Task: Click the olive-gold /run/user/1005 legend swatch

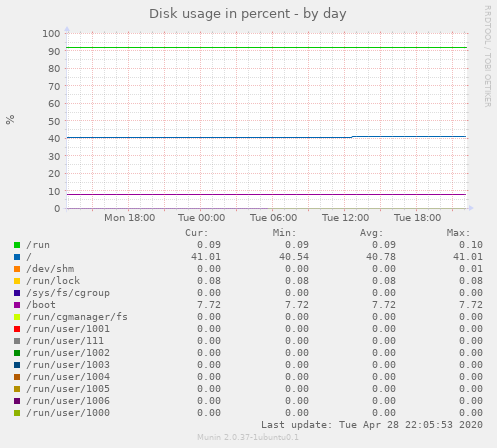Action: (x=17, y=389)
